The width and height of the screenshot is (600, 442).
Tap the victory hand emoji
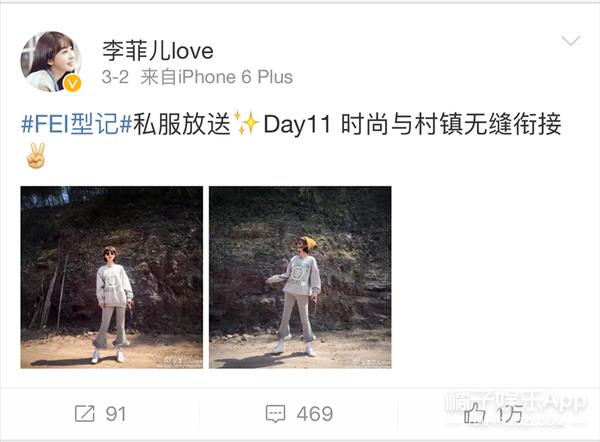pyautogui.click(x=36, y=156)
